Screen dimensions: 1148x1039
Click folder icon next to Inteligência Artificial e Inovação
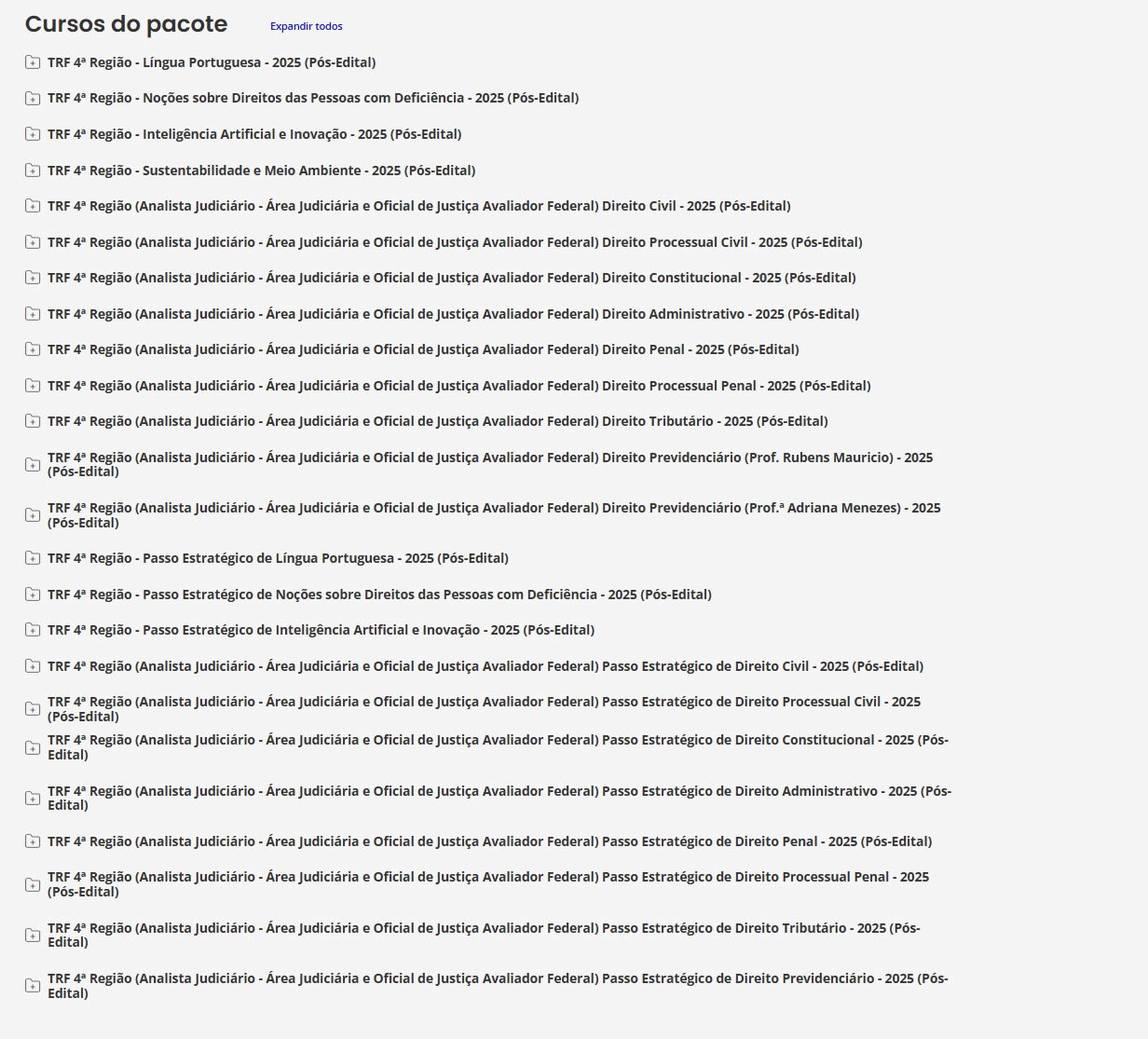click(33, 134)
